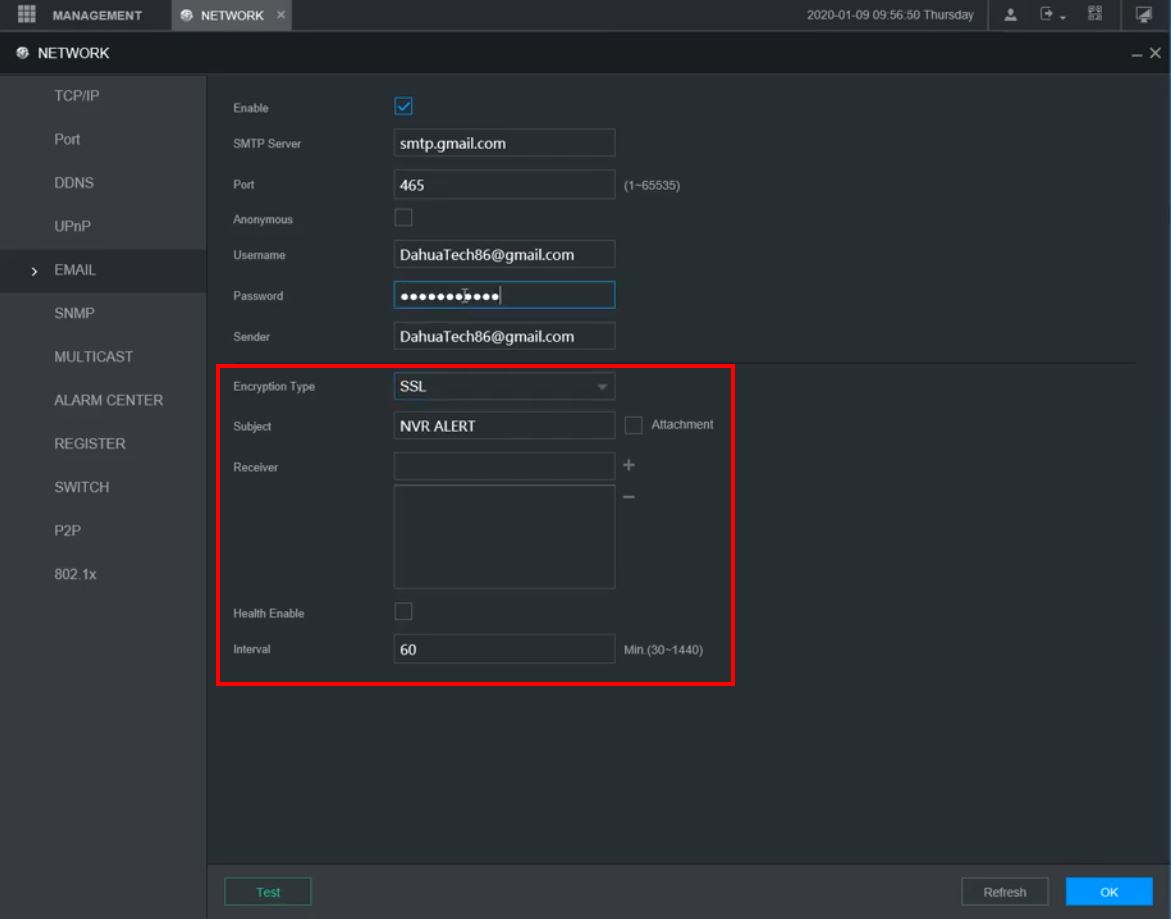1171x919 pixels.
Task: Uncheck the Enable checkbox
Action: click(404, 107)
